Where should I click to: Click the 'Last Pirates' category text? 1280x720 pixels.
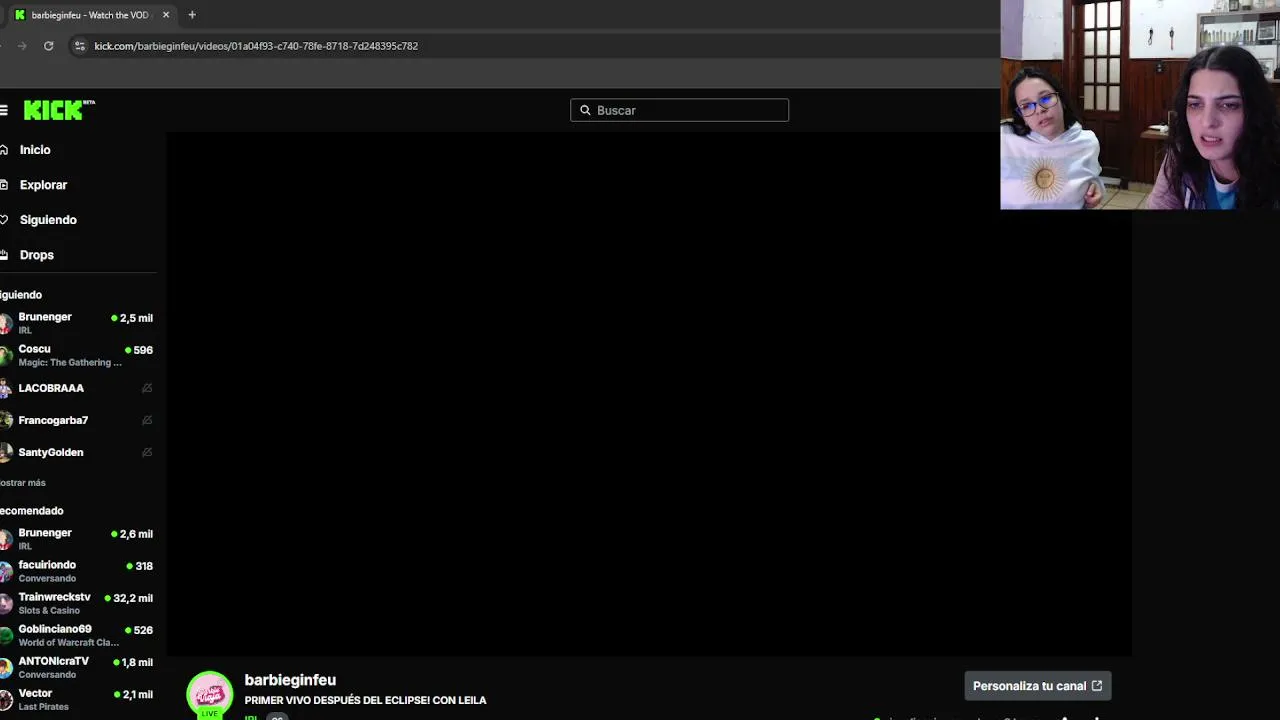pos(43,707)
